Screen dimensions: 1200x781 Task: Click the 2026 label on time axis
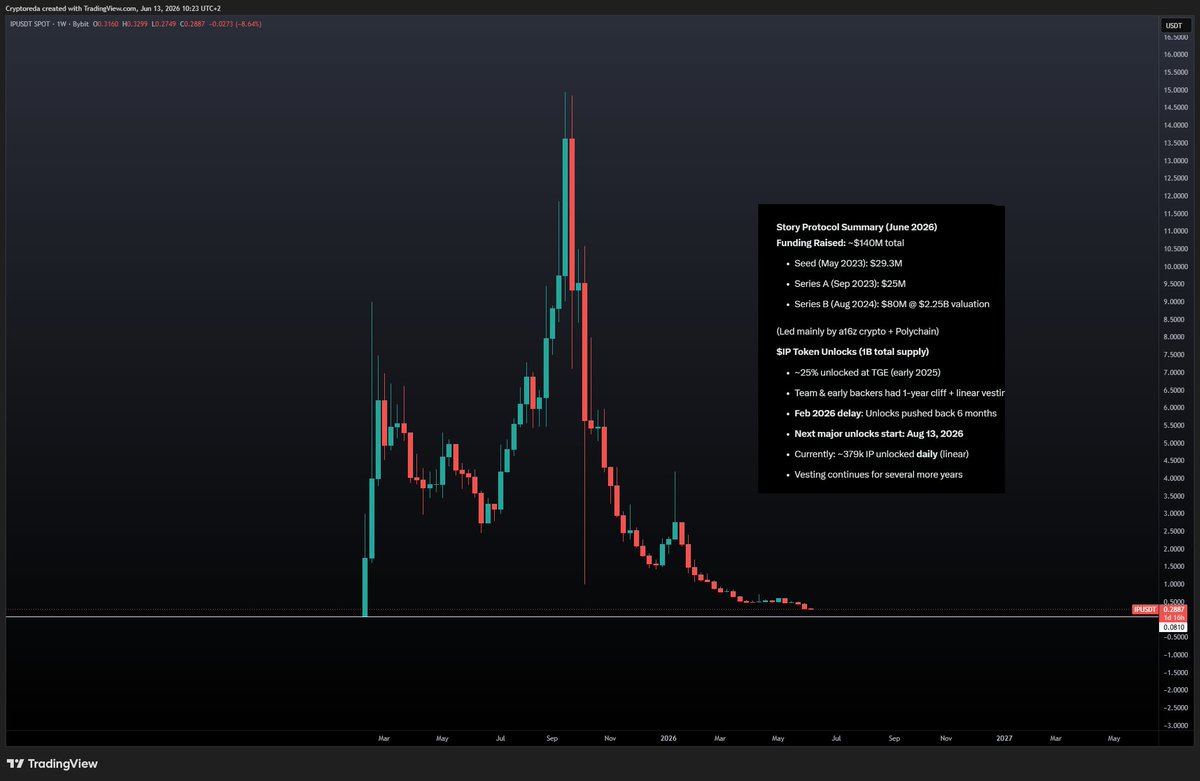coord(669,739)
